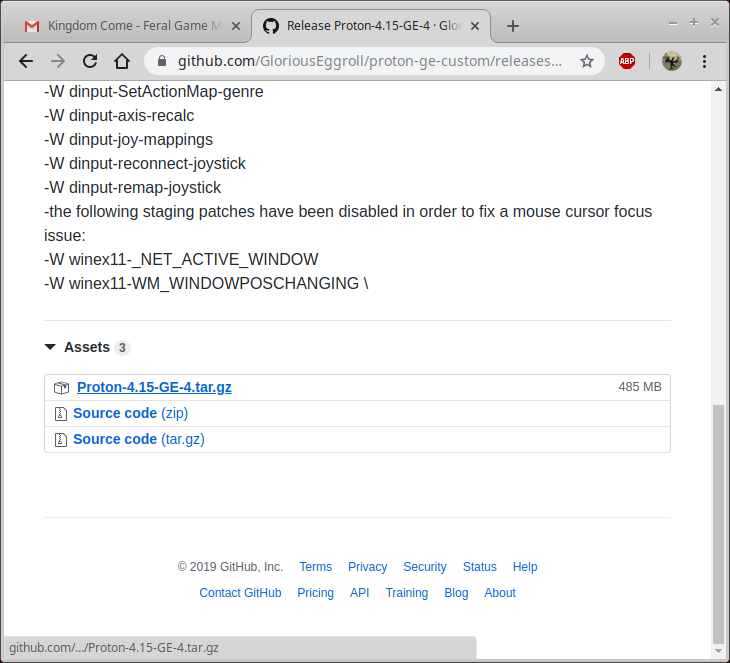This screenshot has width=730, height=663.
Task: Click the archive icon for Source code (tar.gz)
Action: pos(61,440)
